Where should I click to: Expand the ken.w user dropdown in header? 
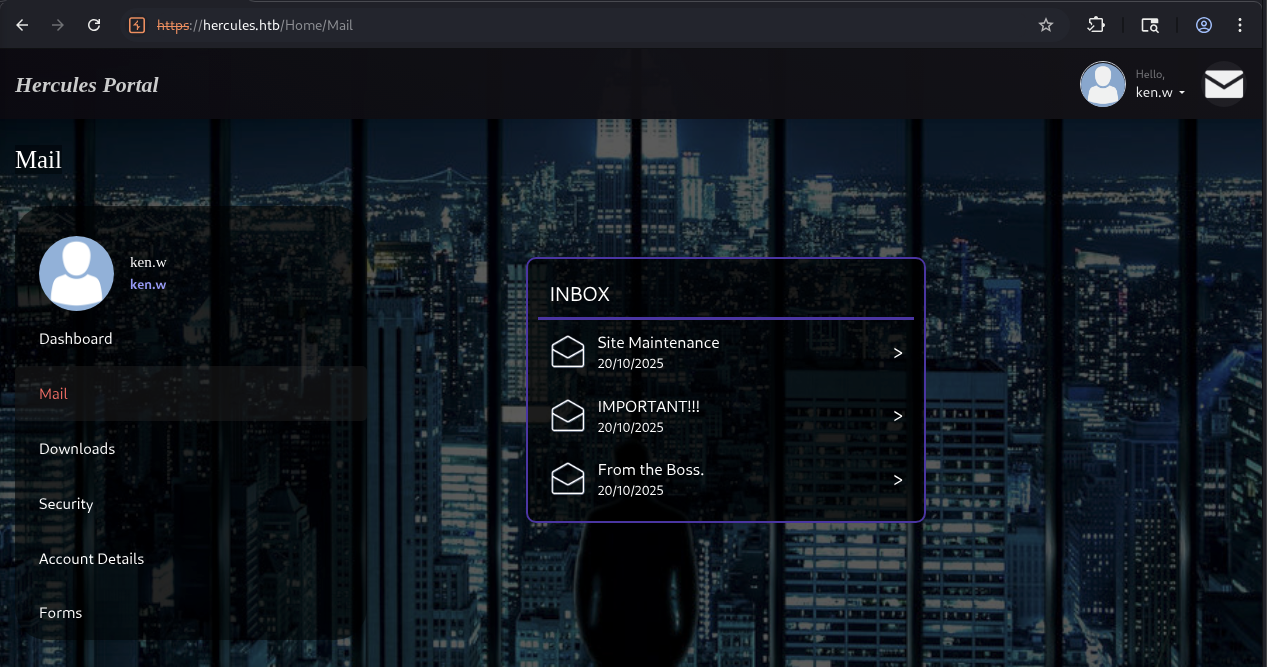[1160, 92]
